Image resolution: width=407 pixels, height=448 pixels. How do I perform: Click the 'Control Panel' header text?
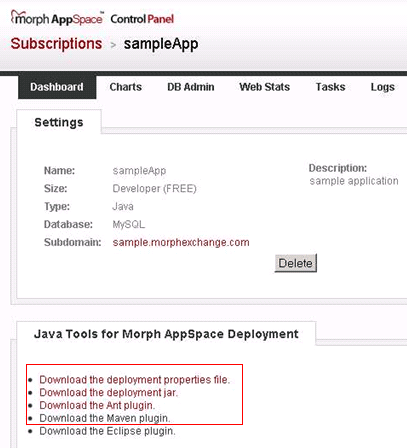pyautogui.click(x=142, y=19)
